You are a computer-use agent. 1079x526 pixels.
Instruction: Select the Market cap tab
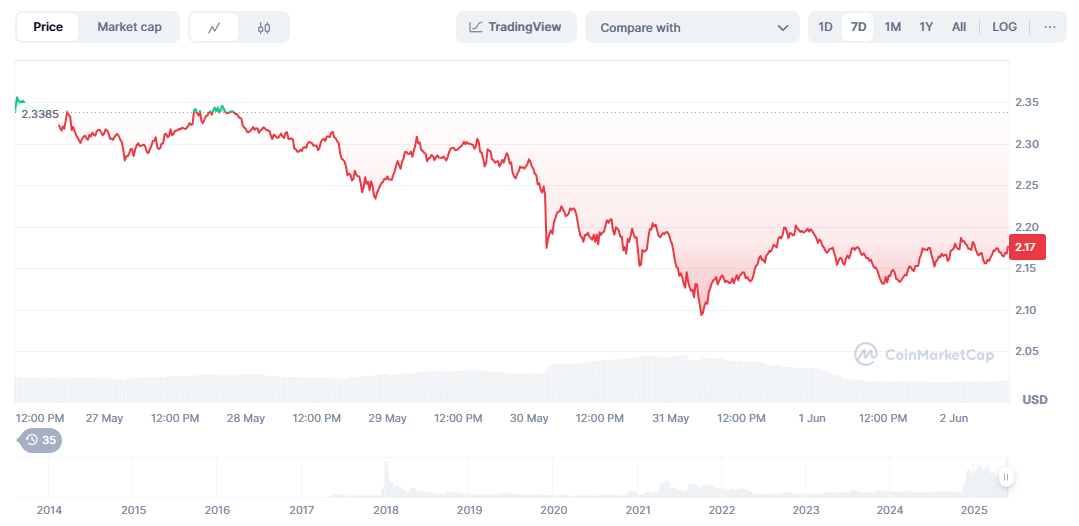tap(129, 27)
